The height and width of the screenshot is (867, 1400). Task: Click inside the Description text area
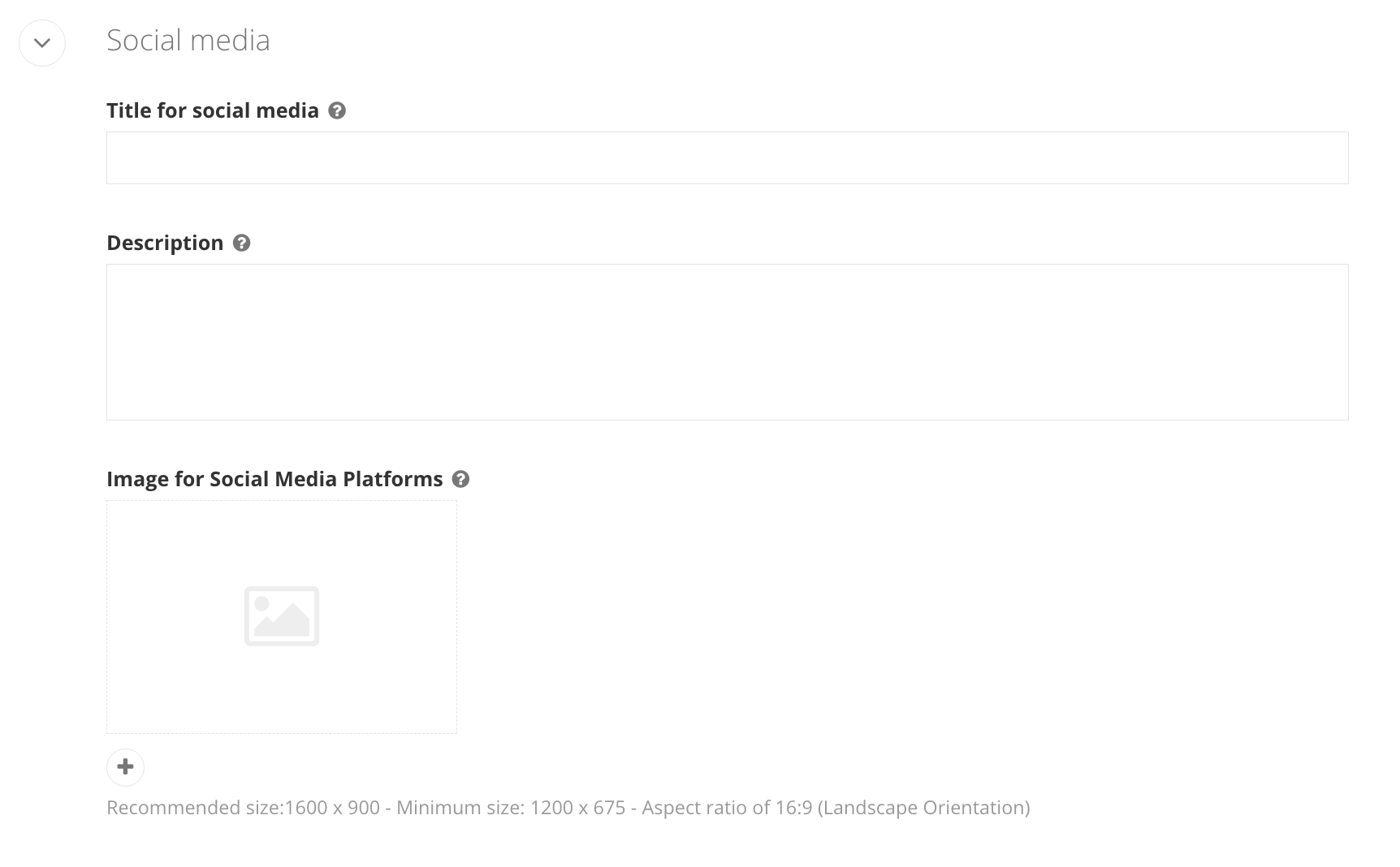[727, 342]
